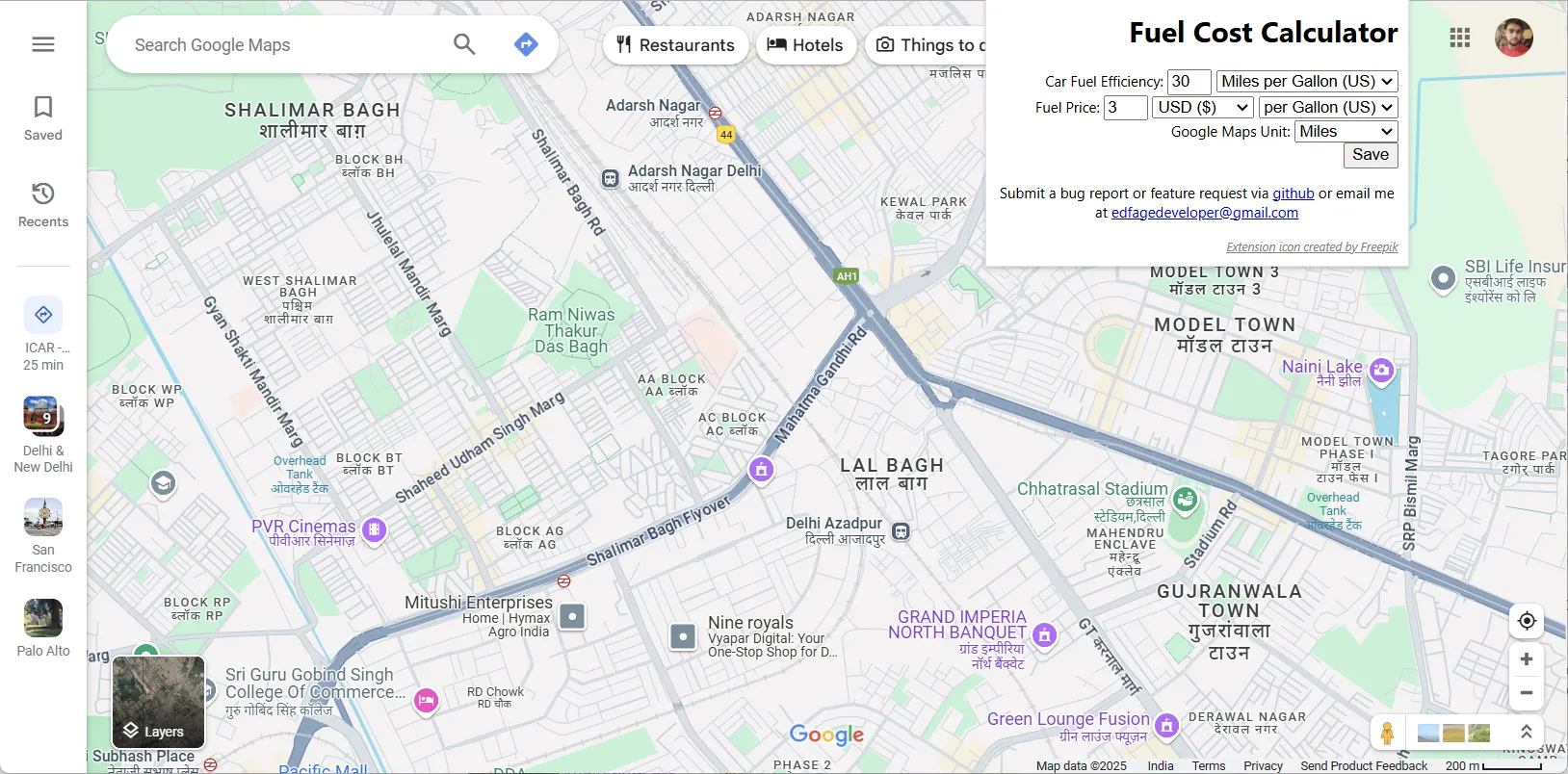Open the Google account profile picture
Screen dimensions: 1568x774
1514,38
